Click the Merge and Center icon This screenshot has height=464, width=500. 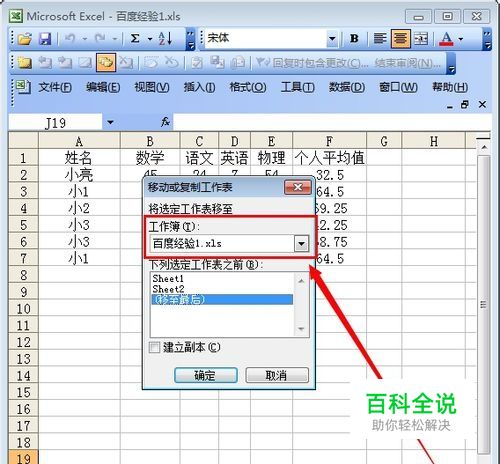coord(421,39)
